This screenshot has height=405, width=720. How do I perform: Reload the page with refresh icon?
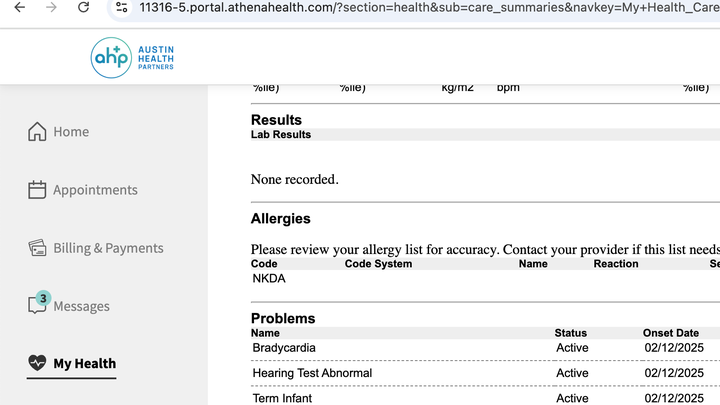[x=83, y=7]
